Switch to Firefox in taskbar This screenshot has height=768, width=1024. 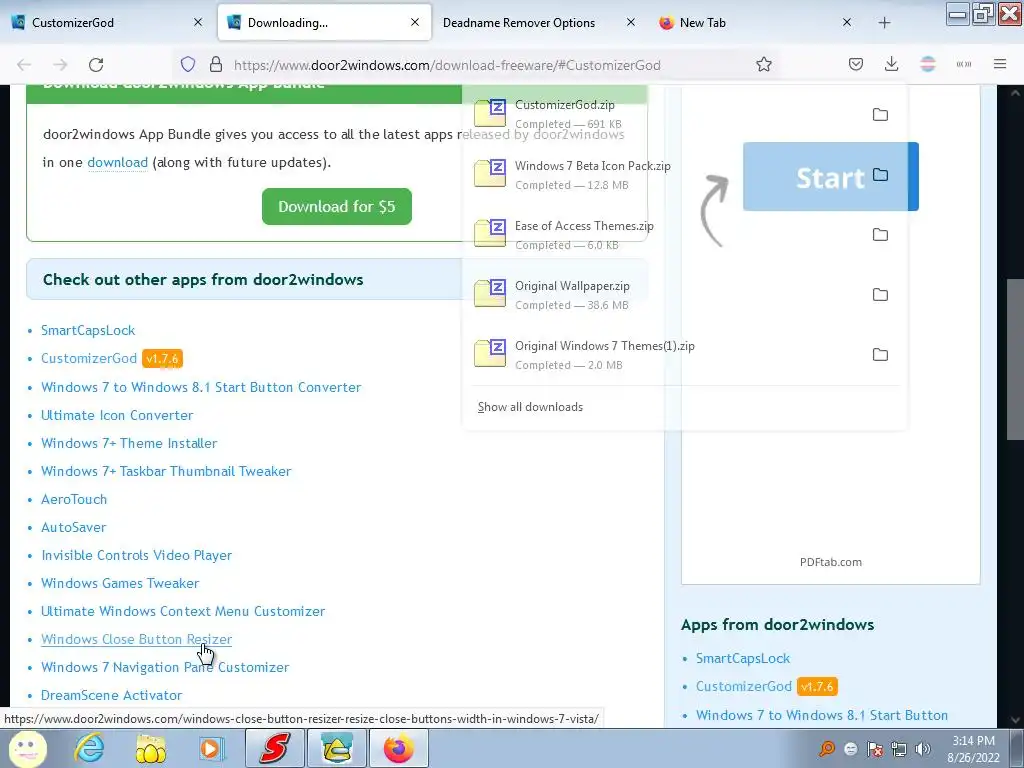pos(399,748)
